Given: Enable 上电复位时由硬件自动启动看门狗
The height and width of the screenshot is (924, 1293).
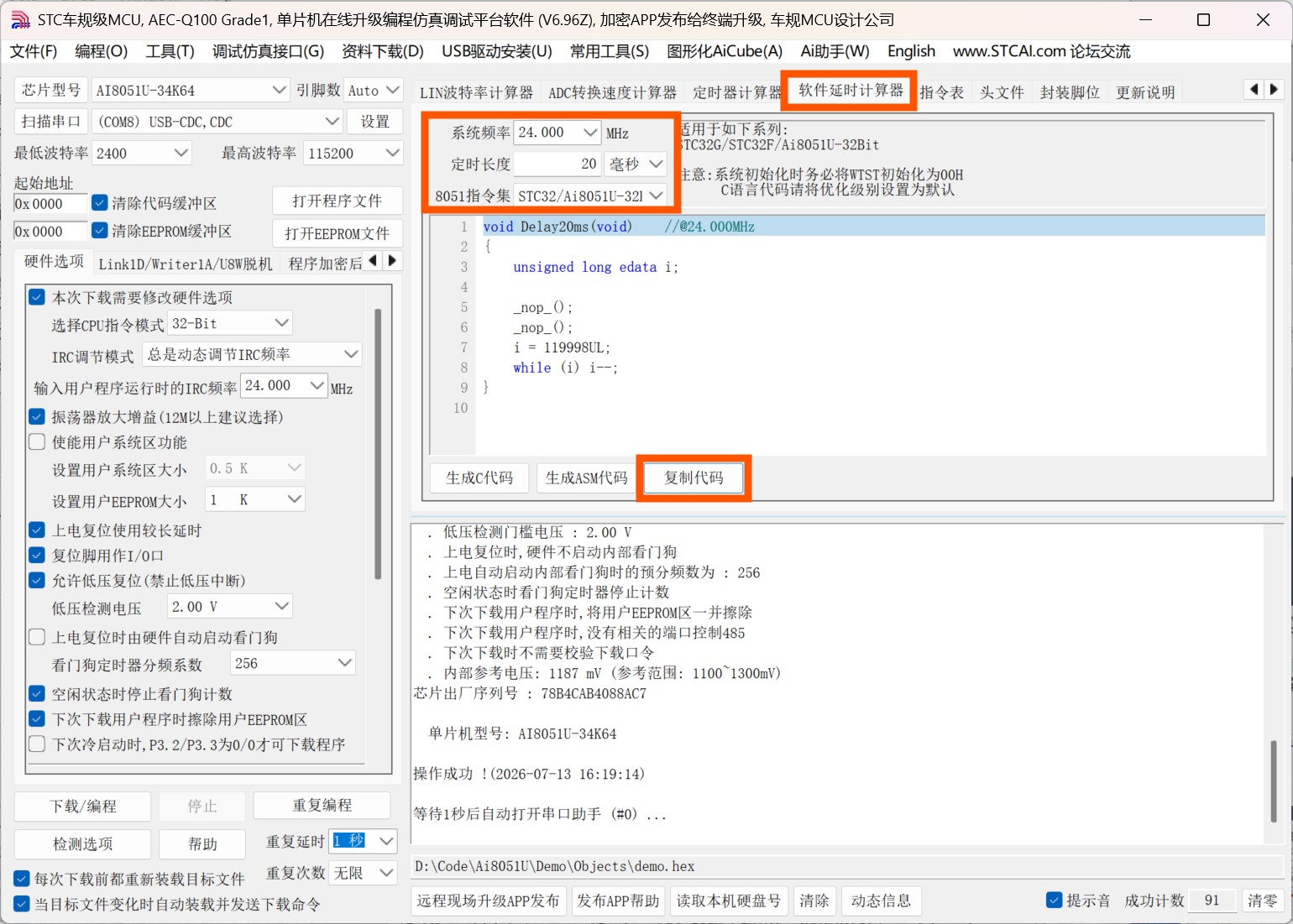Looking at the screenshot, I should (x=37, y=637).
